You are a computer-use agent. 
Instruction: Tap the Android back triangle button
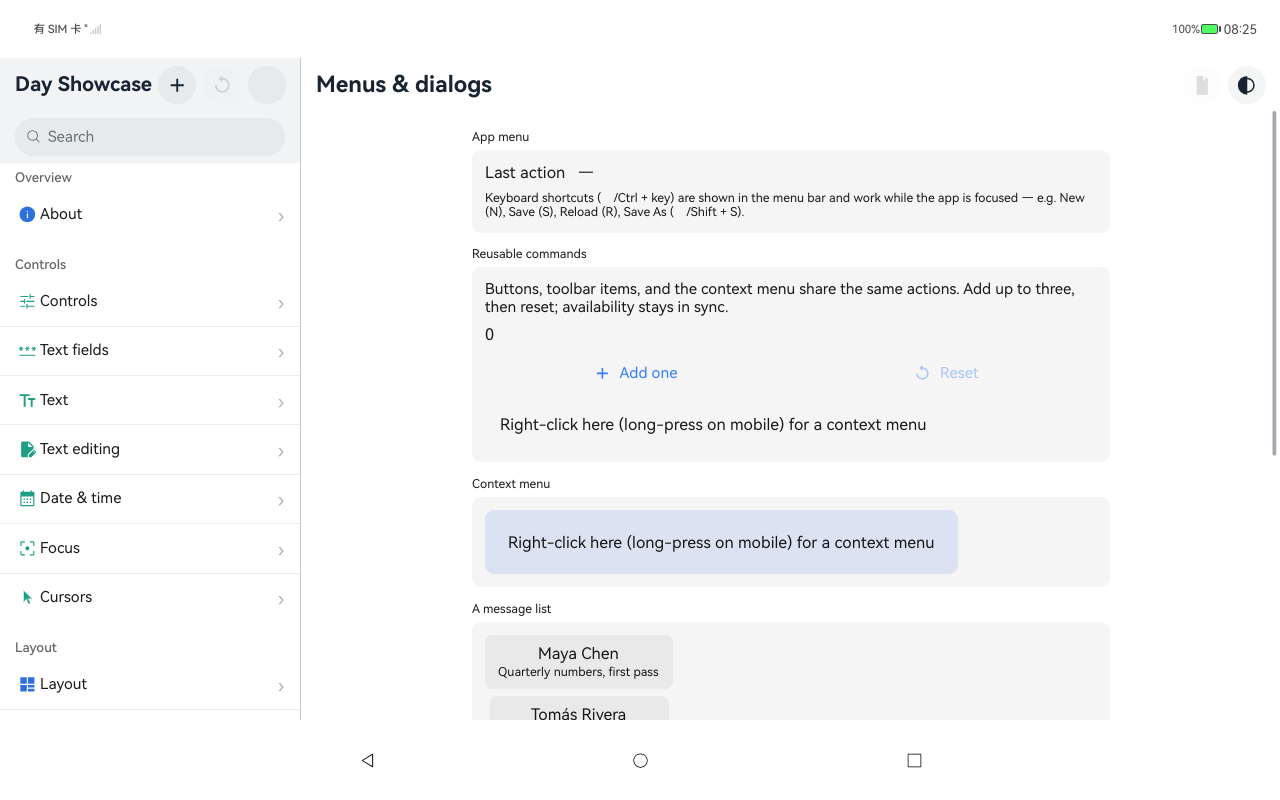click(x=367, y=760)
